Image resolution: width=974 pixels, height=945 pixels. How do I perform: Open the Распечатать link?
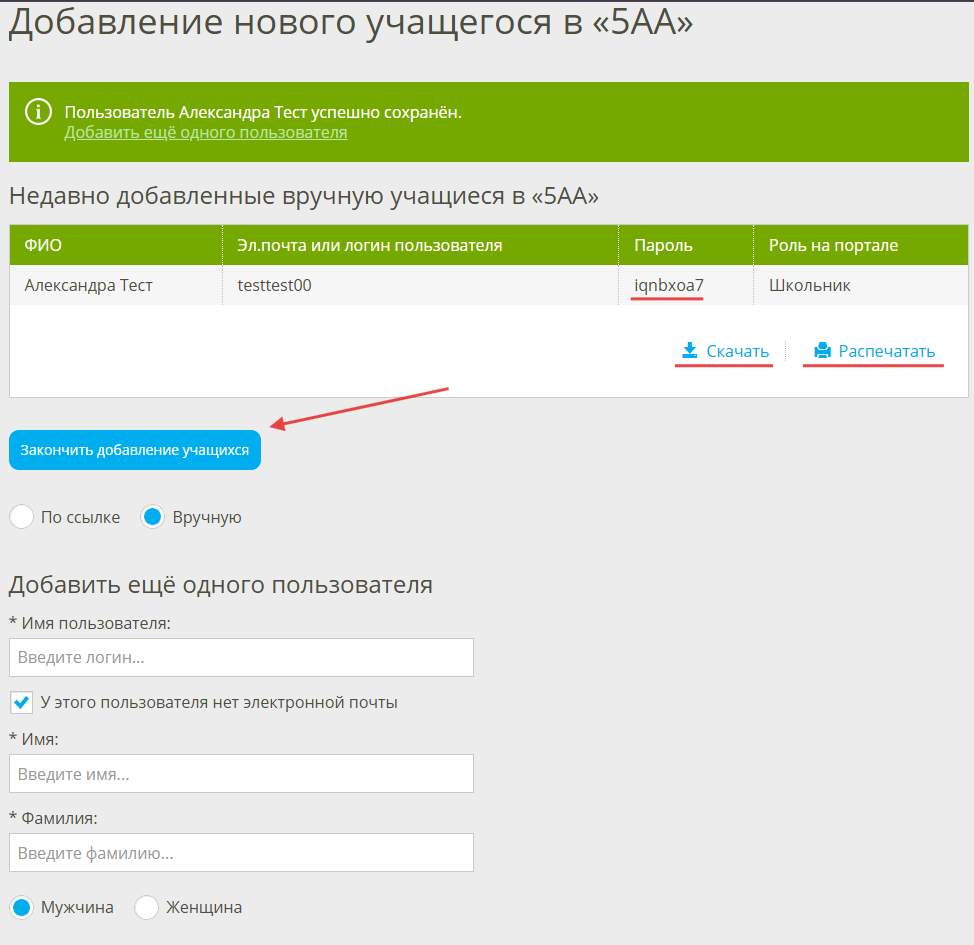pos(886,351)
